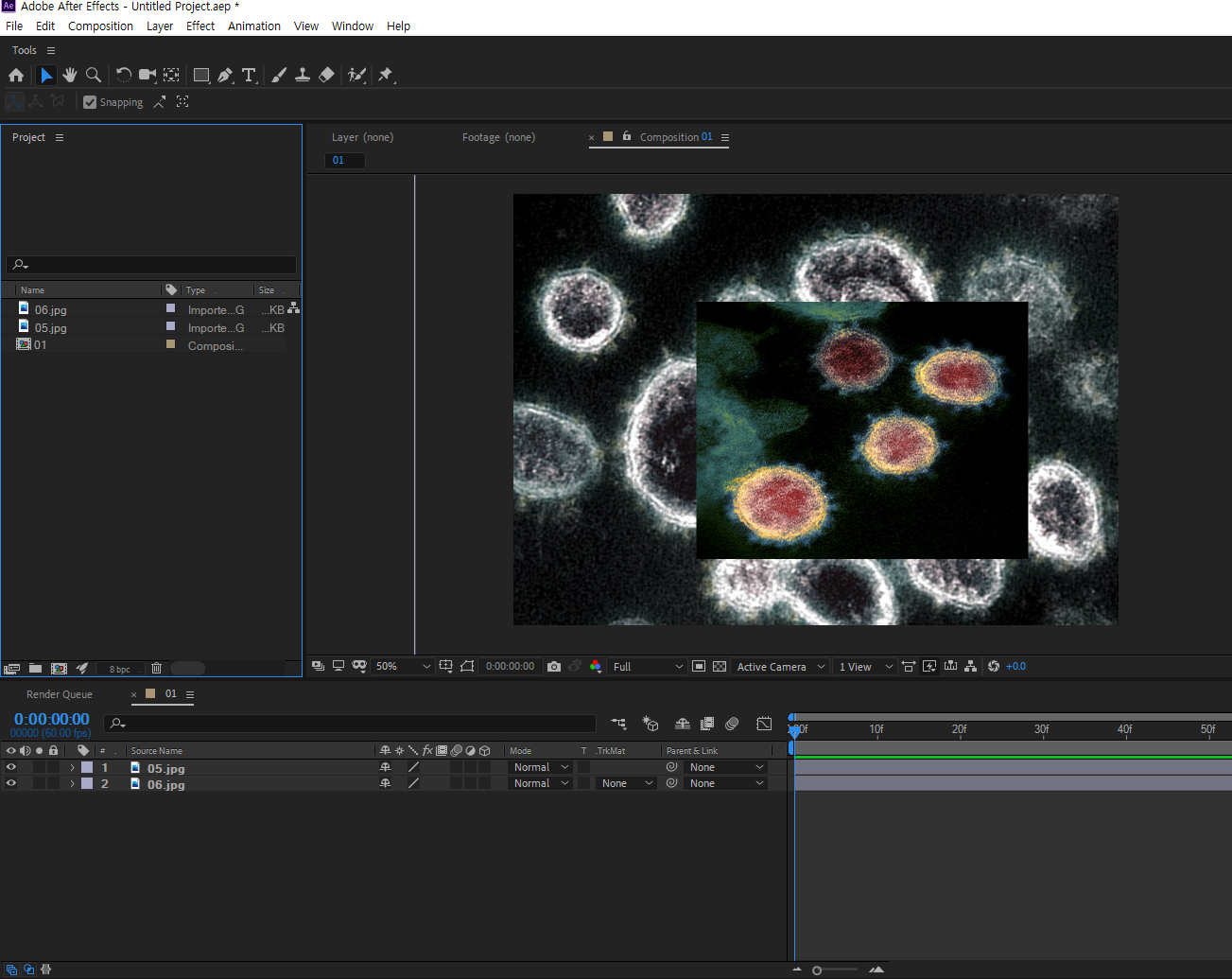Switch to the Render Queue tab

60,694
